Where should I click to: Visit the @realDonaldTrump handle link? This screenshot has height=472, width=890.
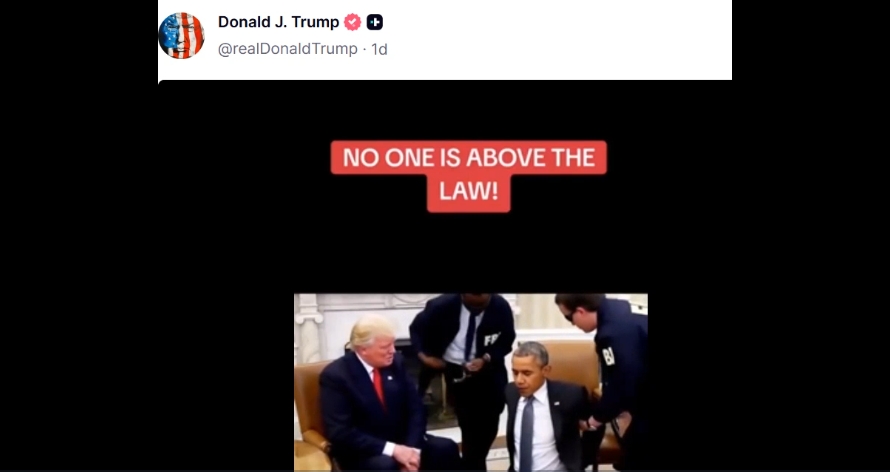pos(288,49)
